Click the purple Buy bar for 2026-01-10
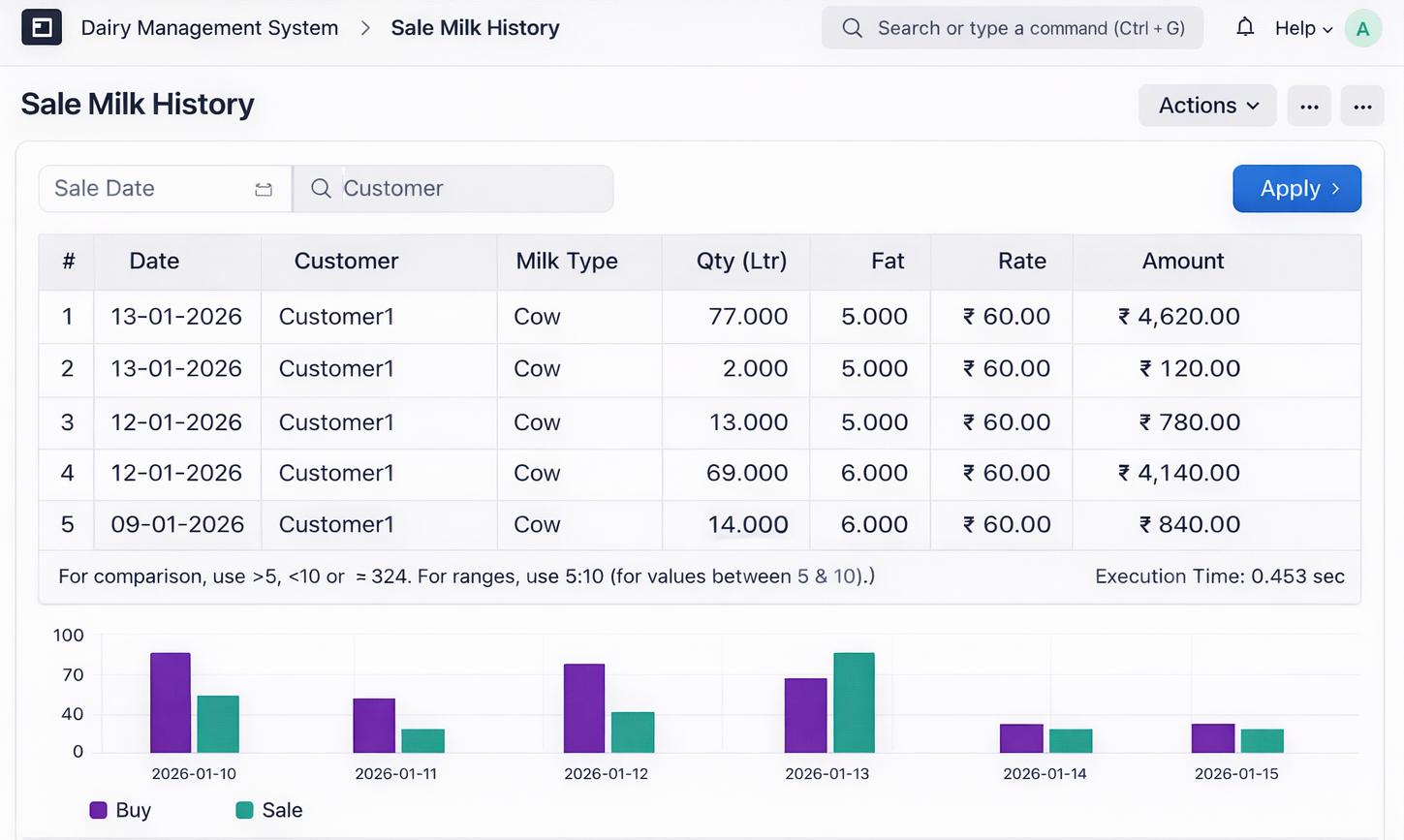The height and width of the screenshot is (840, 1404). click(x=171, y=702)
